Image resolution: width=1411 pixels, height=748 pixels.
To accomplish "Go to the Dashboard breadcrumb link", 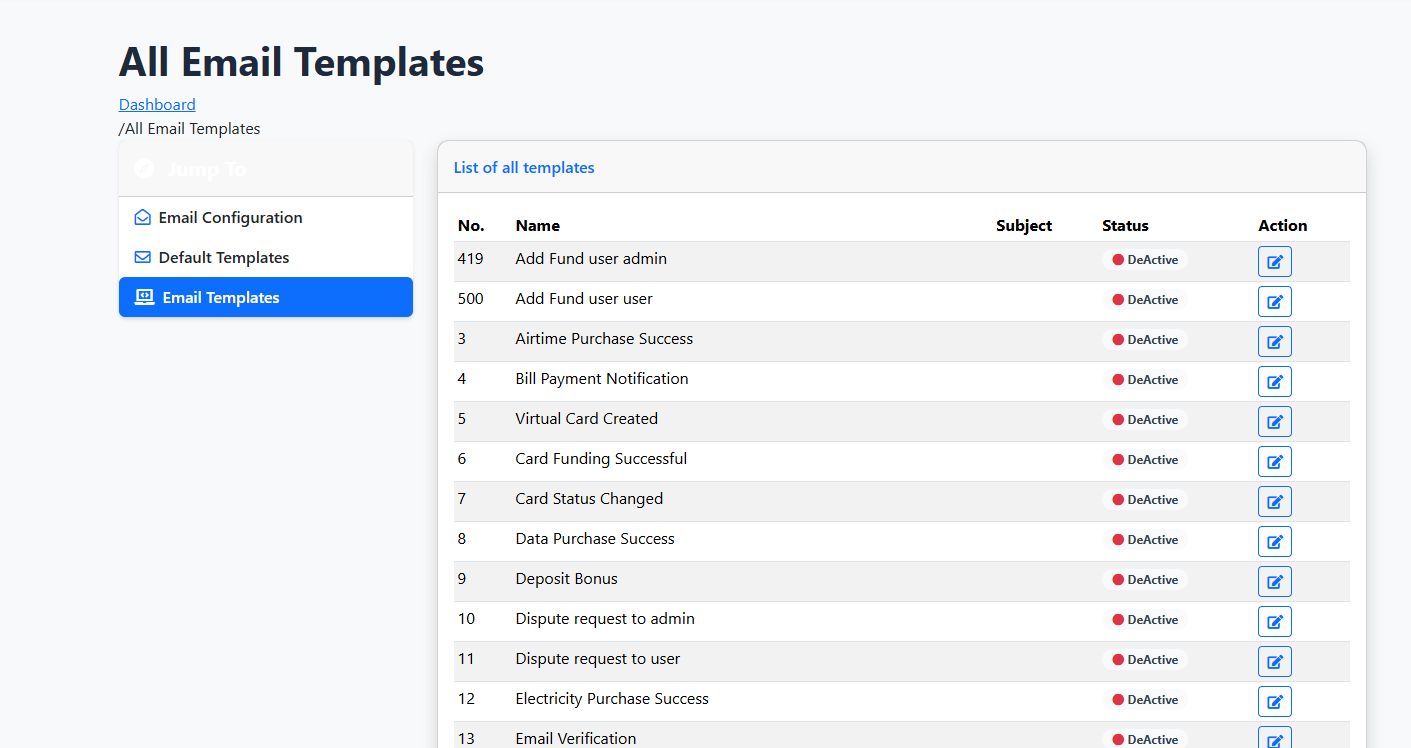I will [x=157, y=104].
